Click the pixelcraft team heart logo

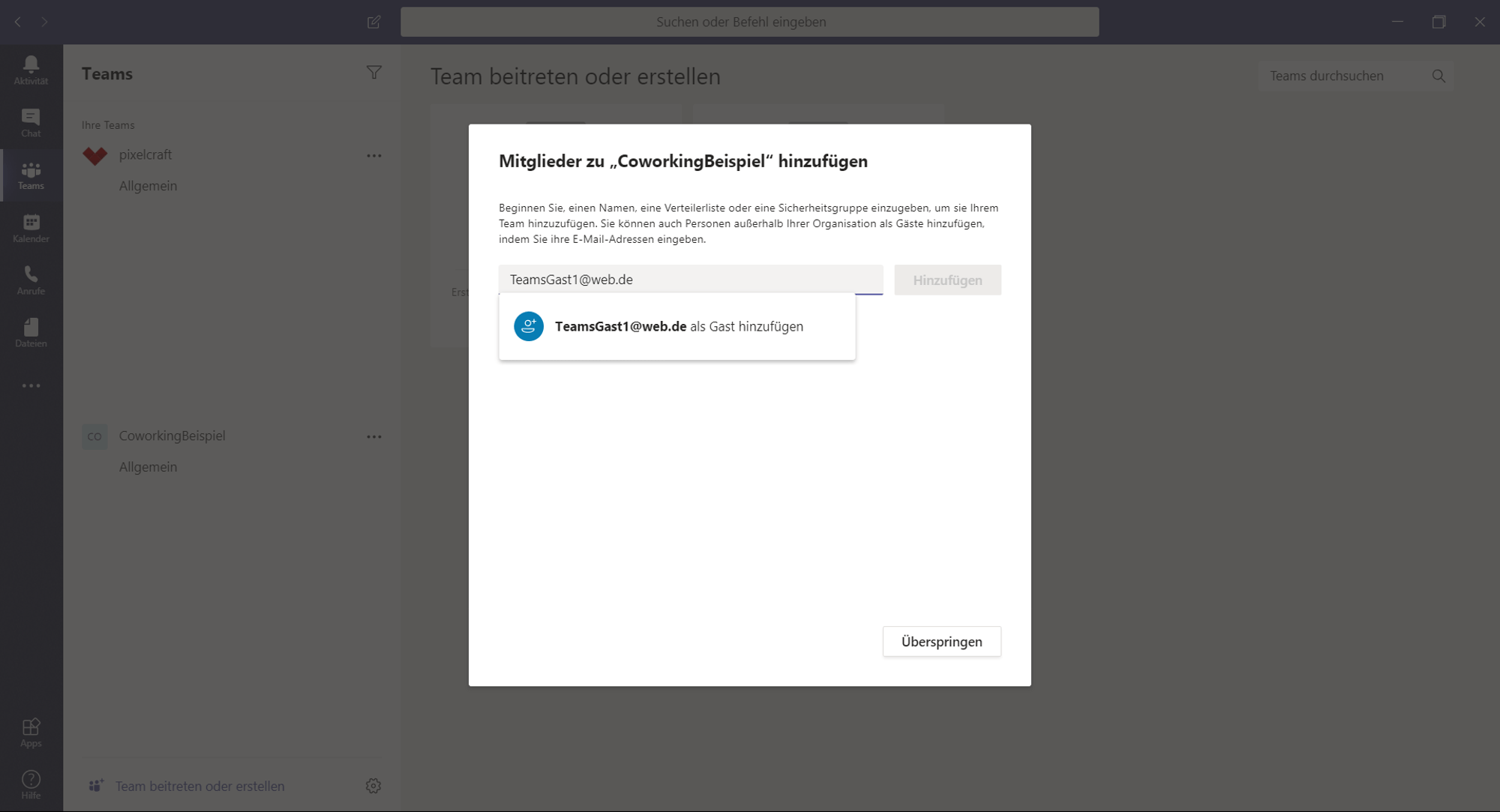(x=95, y=155)
